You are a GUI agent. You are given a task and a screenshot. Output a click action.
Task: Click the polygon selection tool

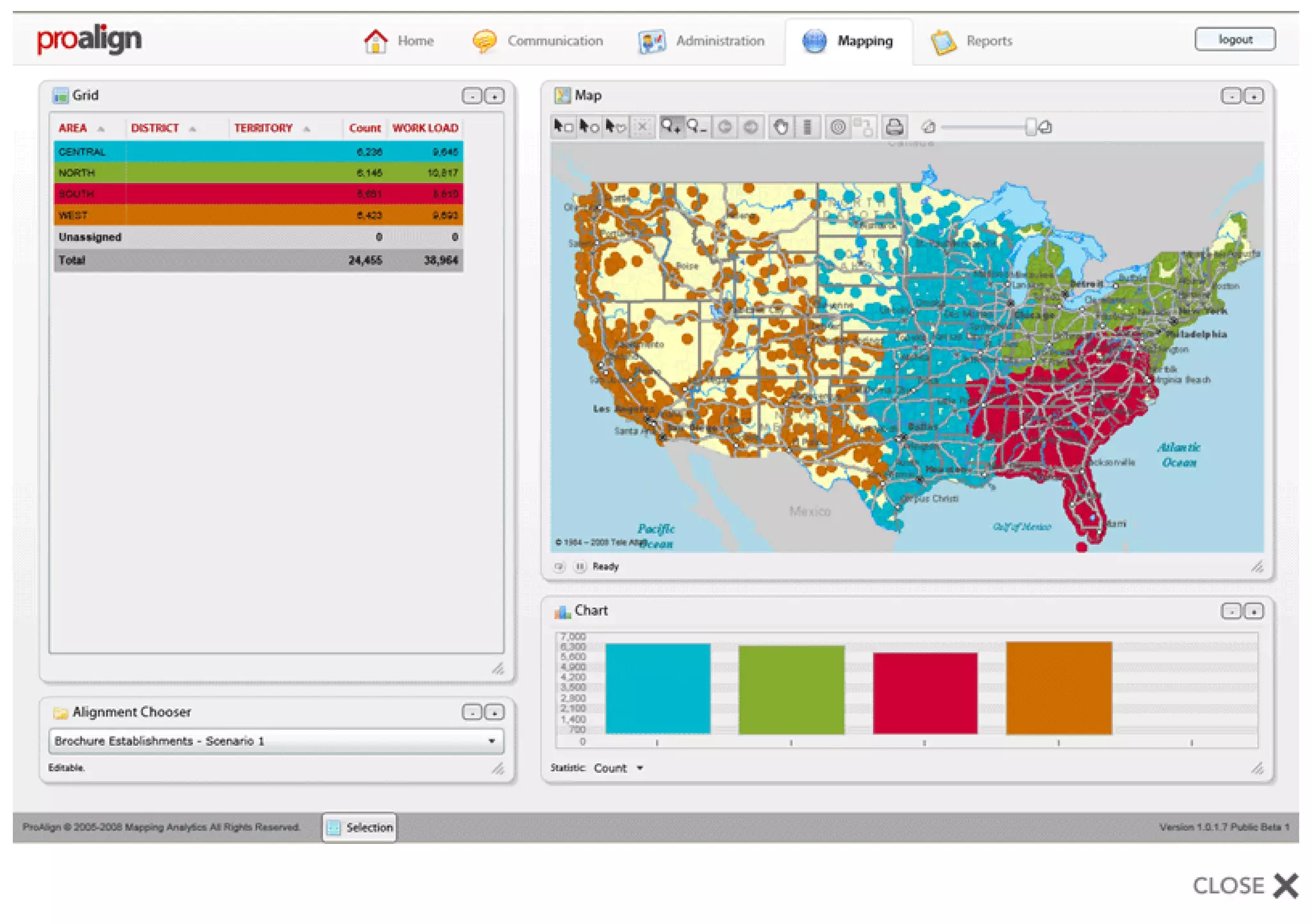click(615, 127)
